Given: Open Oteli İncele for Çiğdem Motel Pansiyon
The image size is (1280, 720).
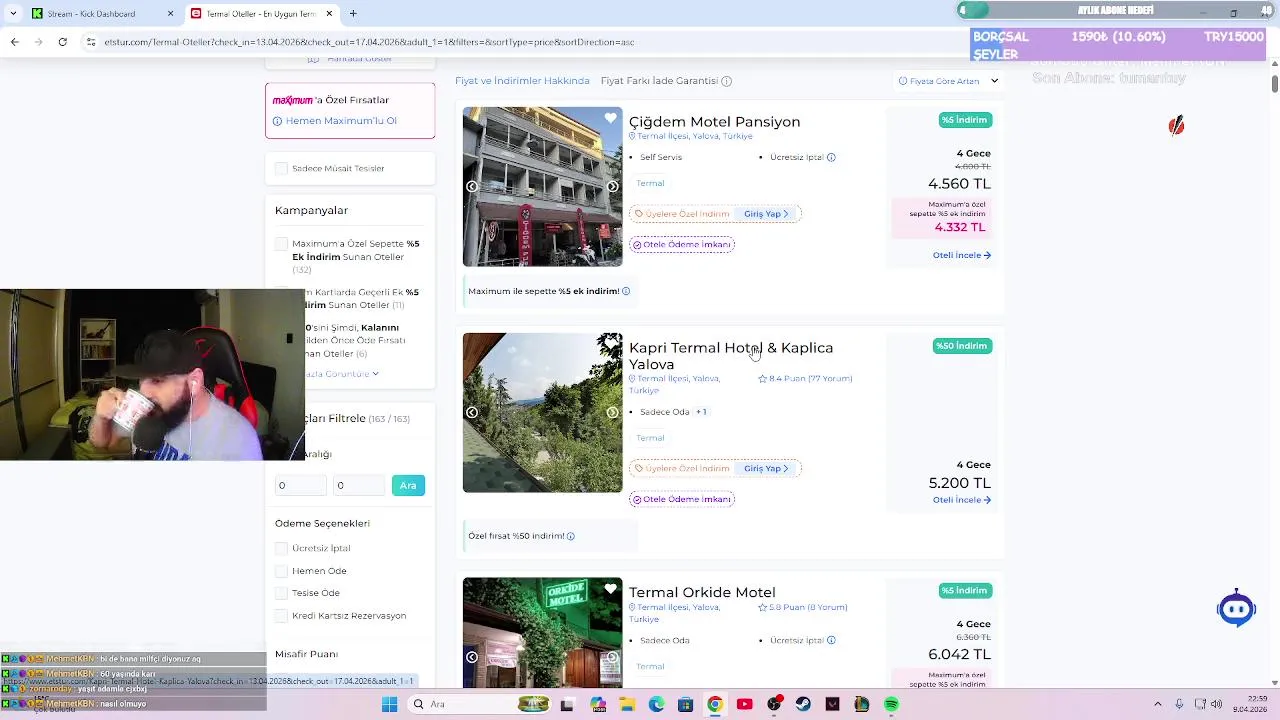Looking at the screenshot, I should click(x=961, y=255).
